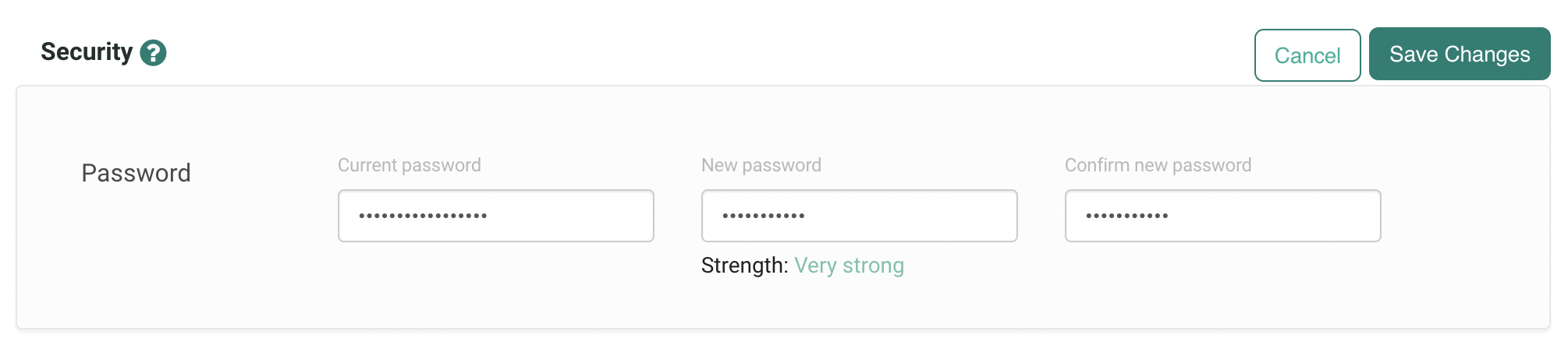Click the Cancel button
Viewport: 1568px width, 349px height.
[x=1307, y=55]
